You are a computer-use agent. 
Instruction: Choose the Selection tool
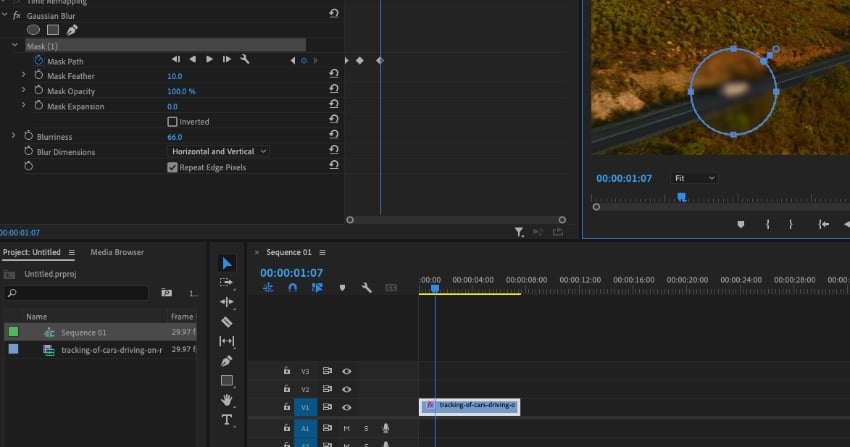[227, 263]
